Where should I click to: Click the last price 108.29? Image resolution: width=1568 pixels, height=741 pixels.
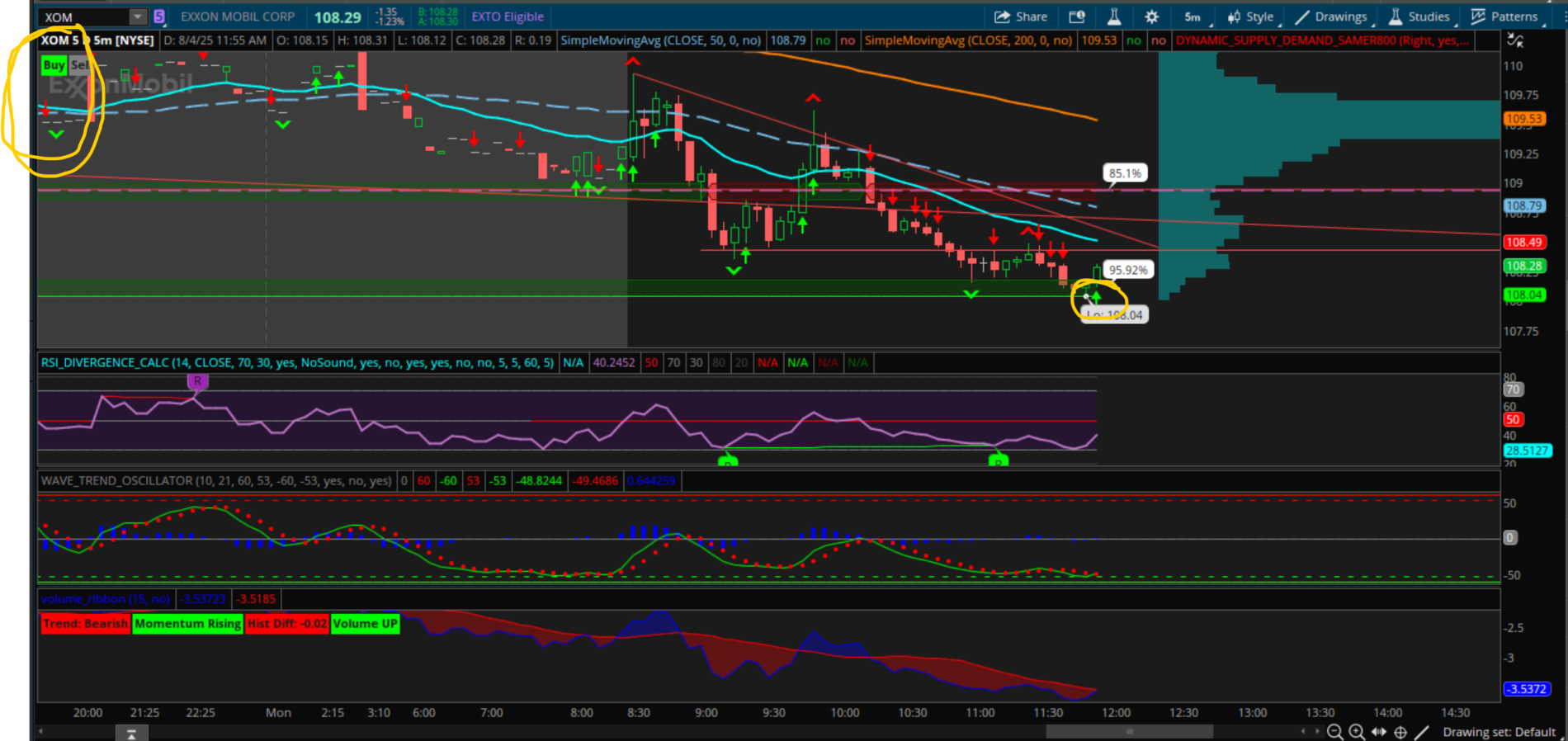(x=338, y=17)
